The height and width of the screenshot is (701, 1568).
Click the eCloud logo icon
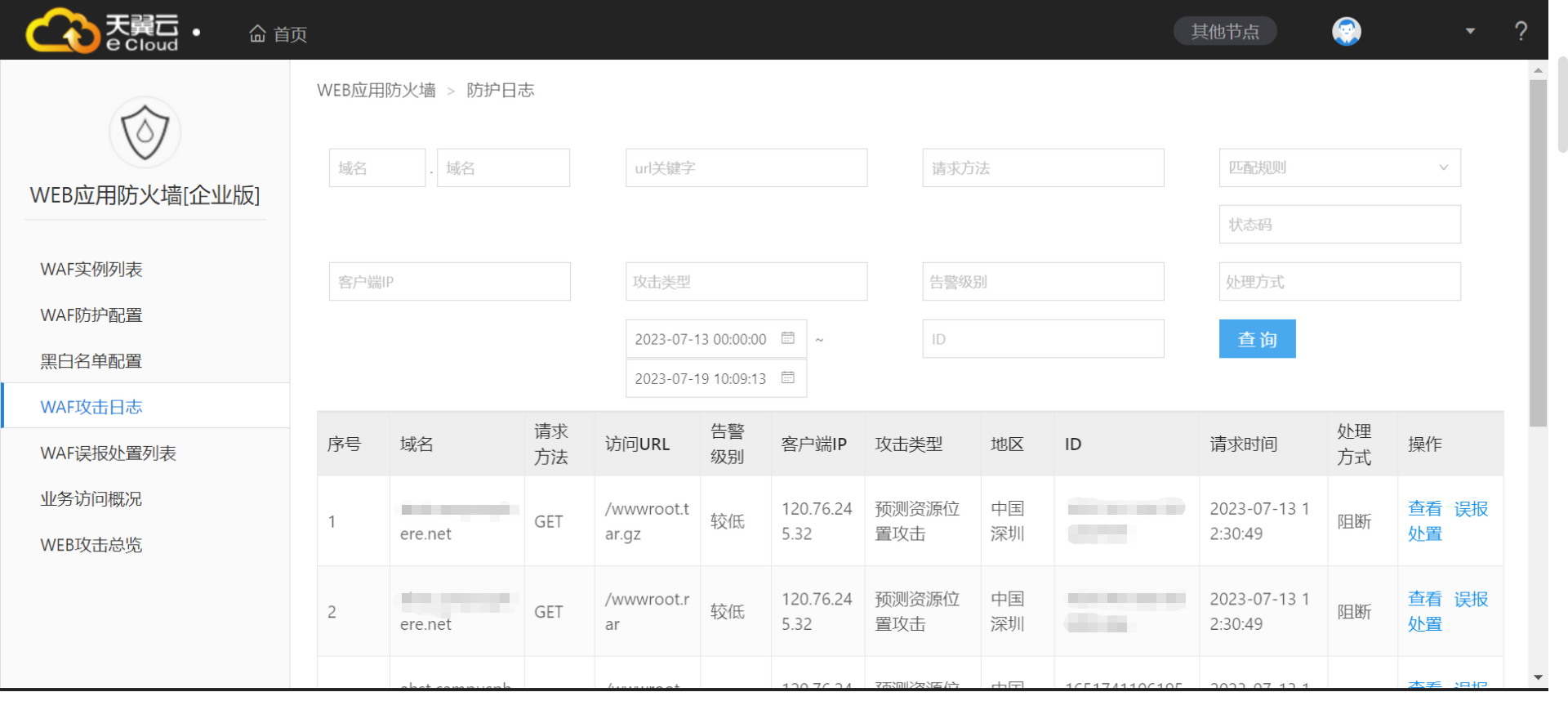click(64, 31)
